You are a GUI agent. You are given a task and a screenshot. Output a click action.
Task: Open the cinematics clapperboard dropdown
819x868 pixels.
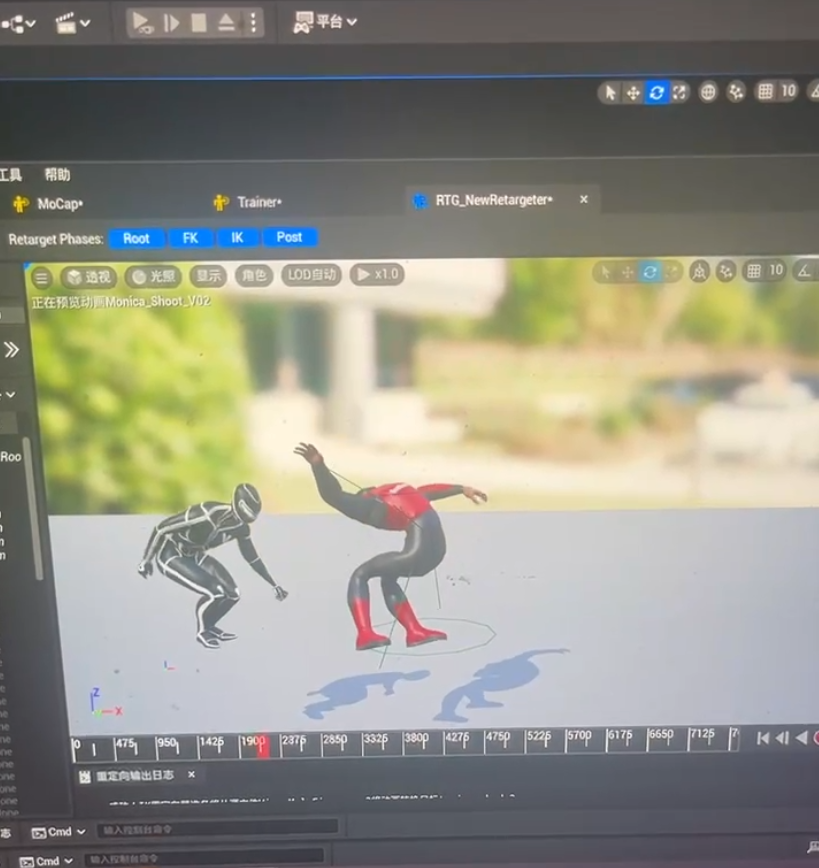coord(72,24)
